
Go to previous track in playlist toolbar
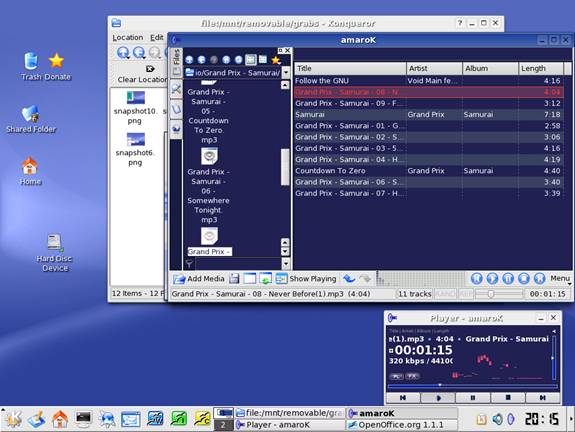click(476, 279)
